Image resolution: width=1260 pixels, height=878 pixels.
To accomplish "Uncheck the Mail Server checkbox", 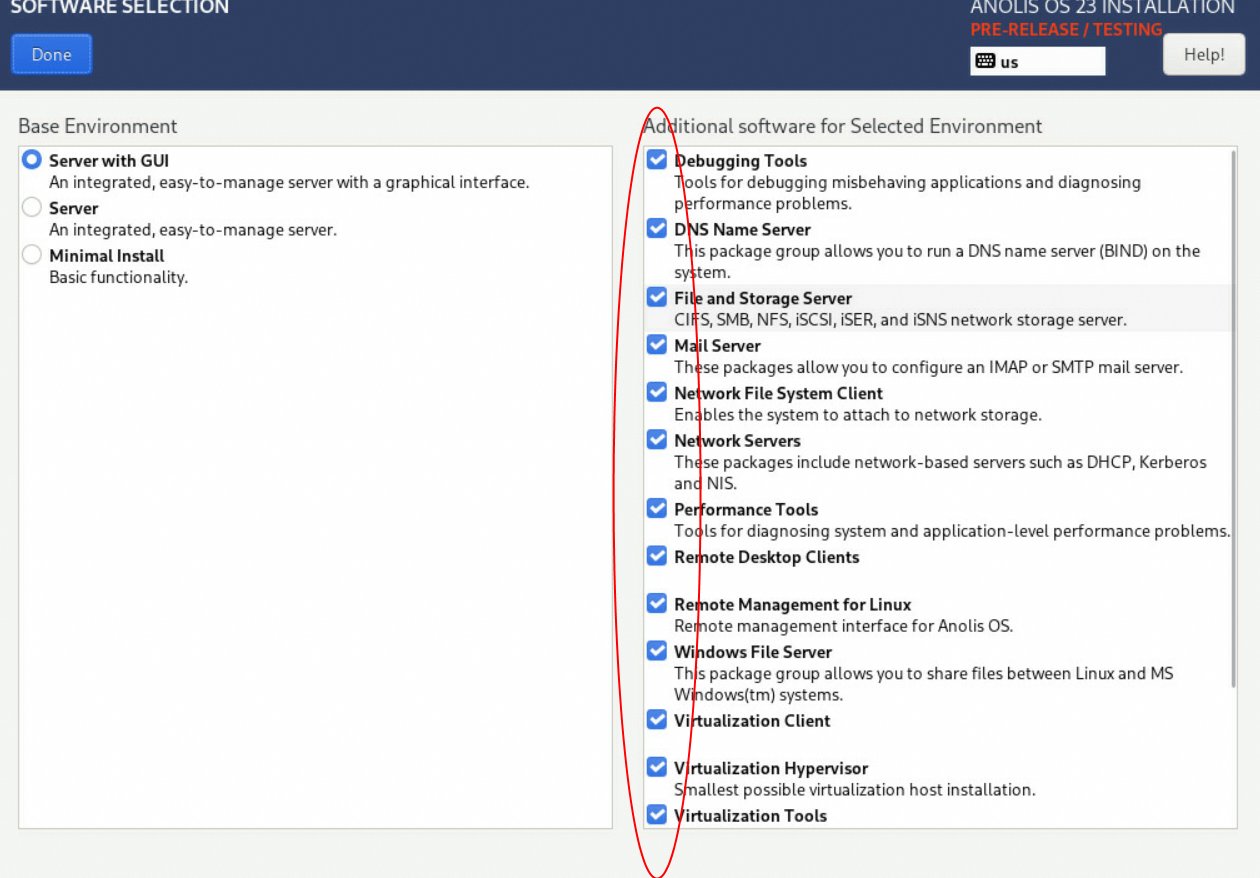I will [657, 345].
